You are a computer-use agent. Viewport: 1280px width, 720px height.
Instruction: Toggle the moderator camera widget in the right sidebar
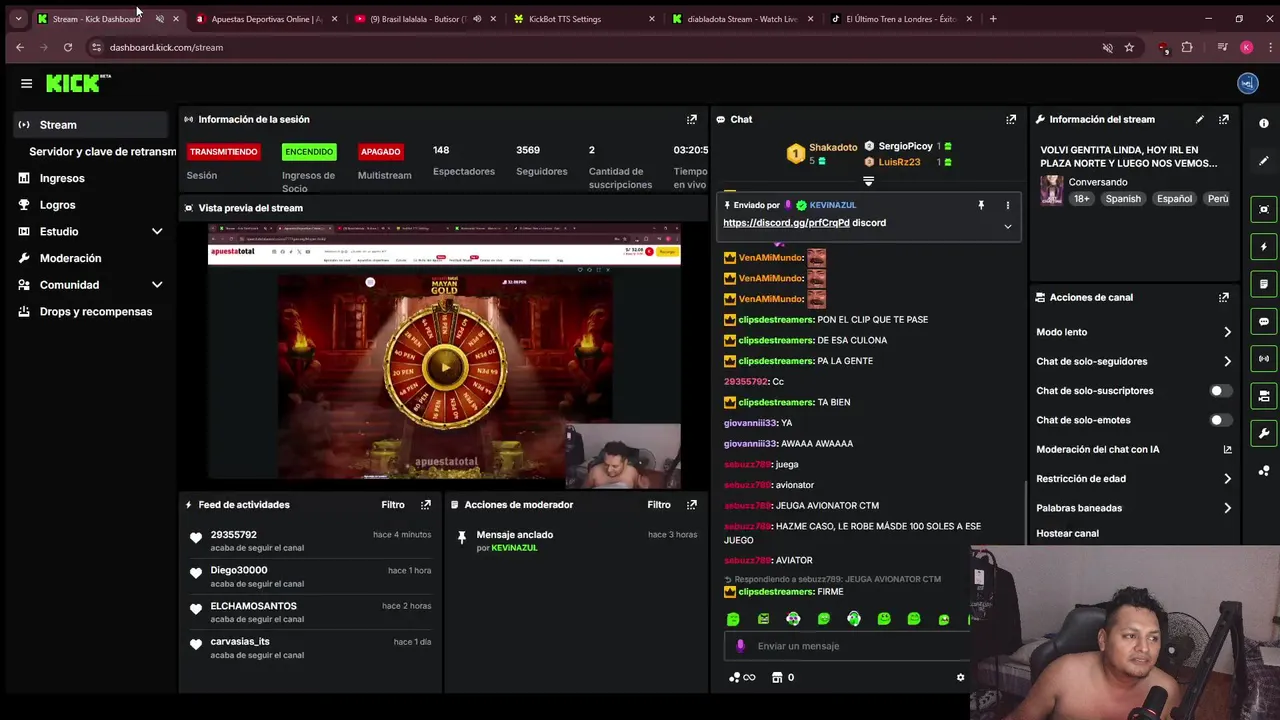(x=1264, y=396)
